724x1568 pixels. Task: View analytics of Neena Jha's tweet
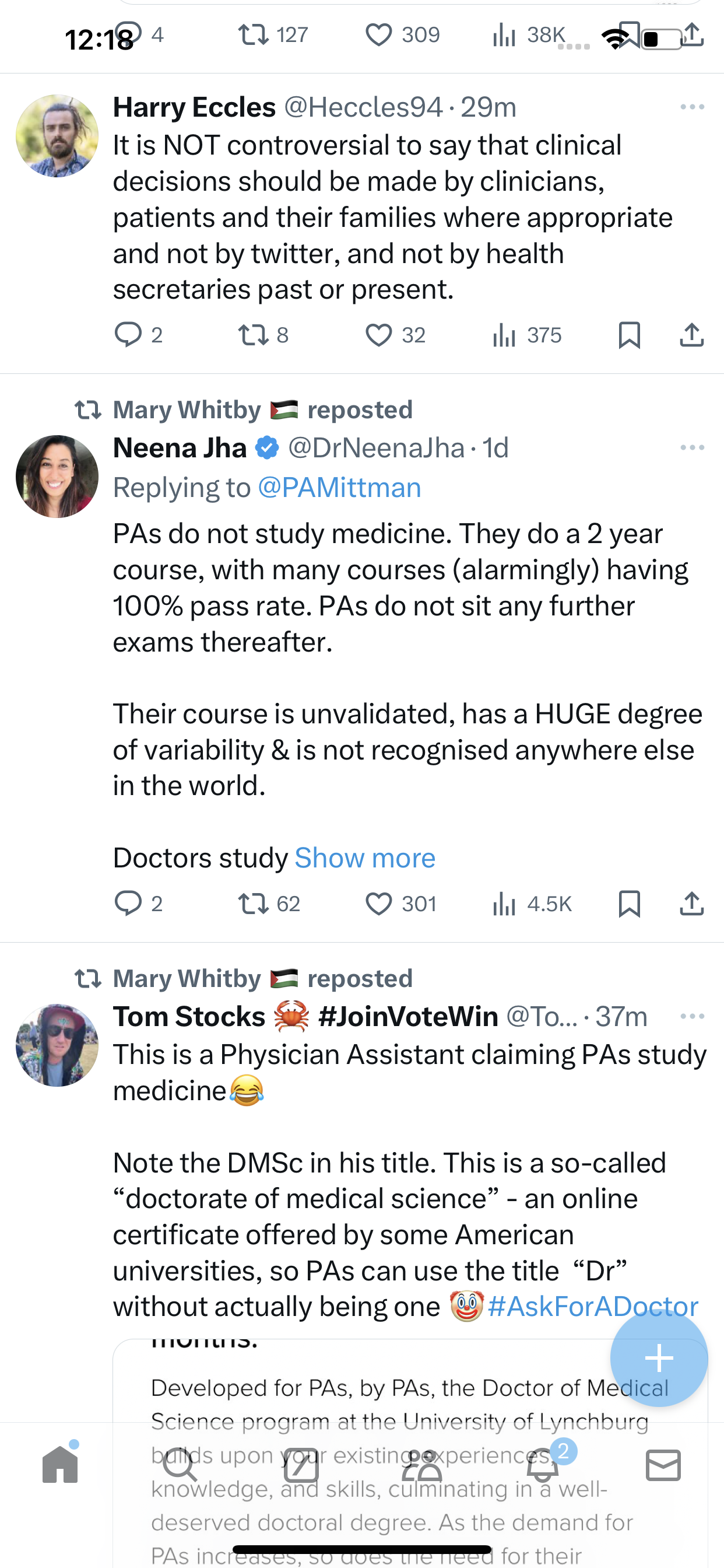click(x=505, y=904)
